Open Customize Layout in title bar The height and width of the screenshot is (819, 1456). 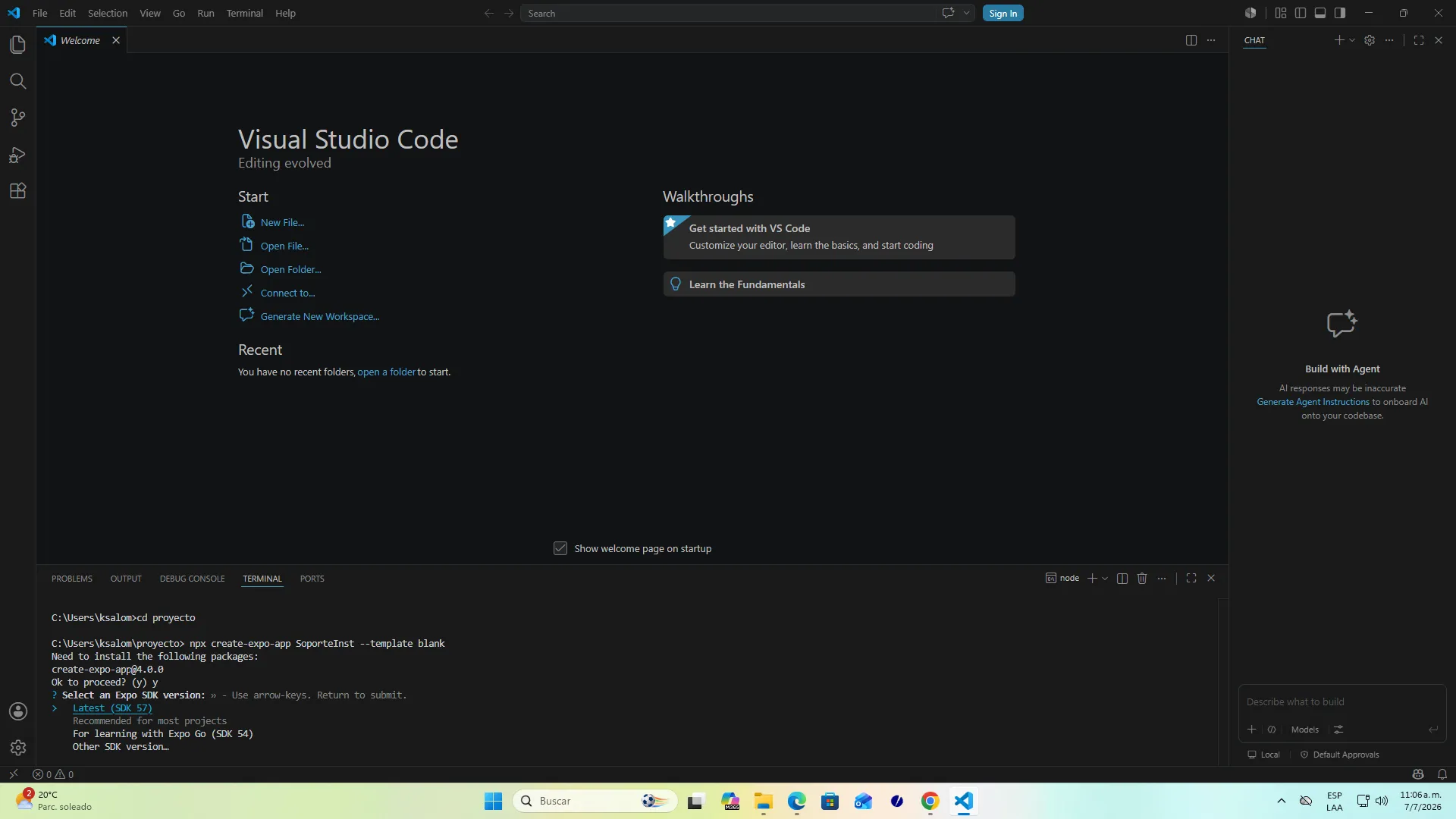[1281, 13]
